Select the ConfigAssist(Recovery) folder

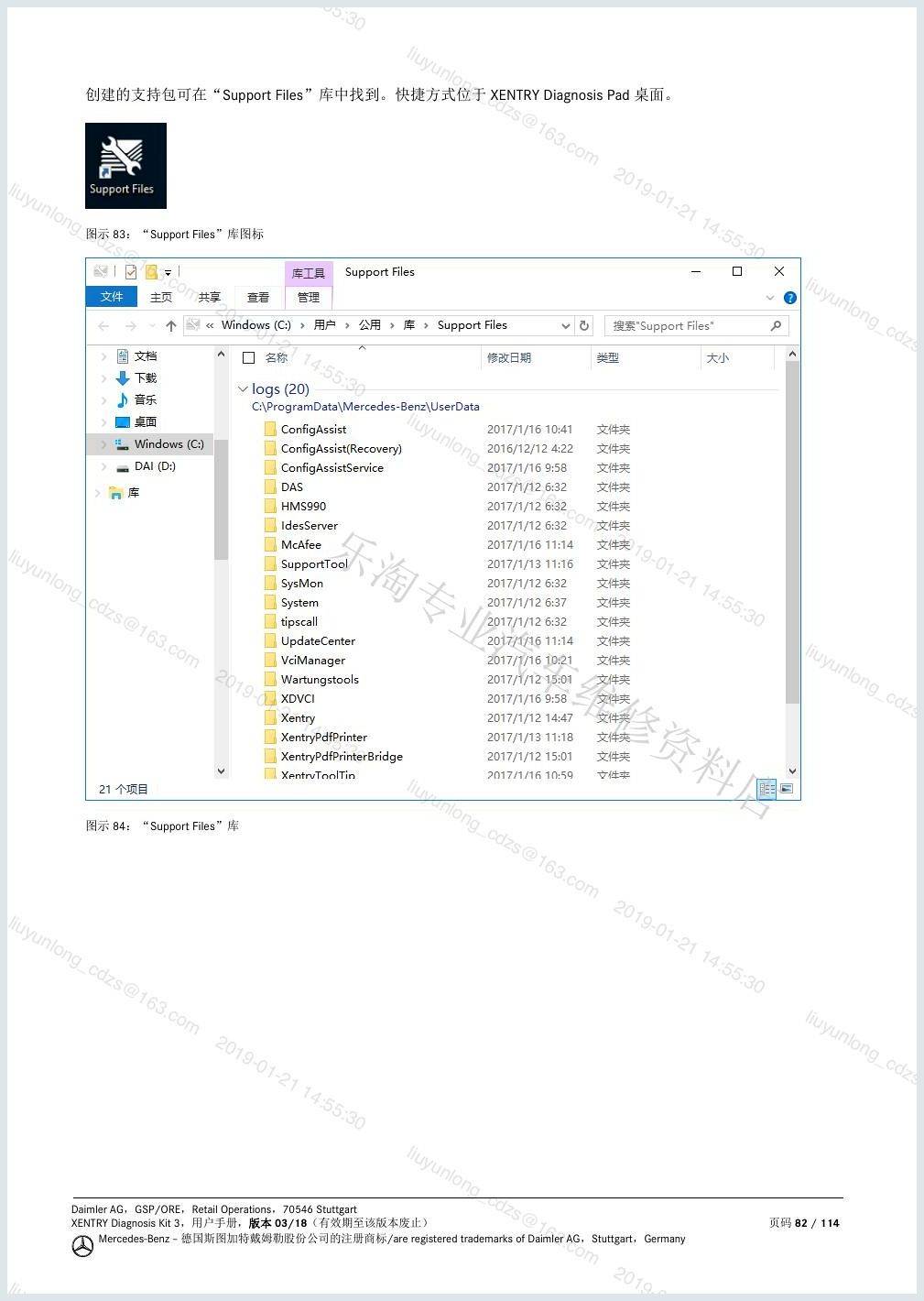pyautogui.click(x=341, y=449)
